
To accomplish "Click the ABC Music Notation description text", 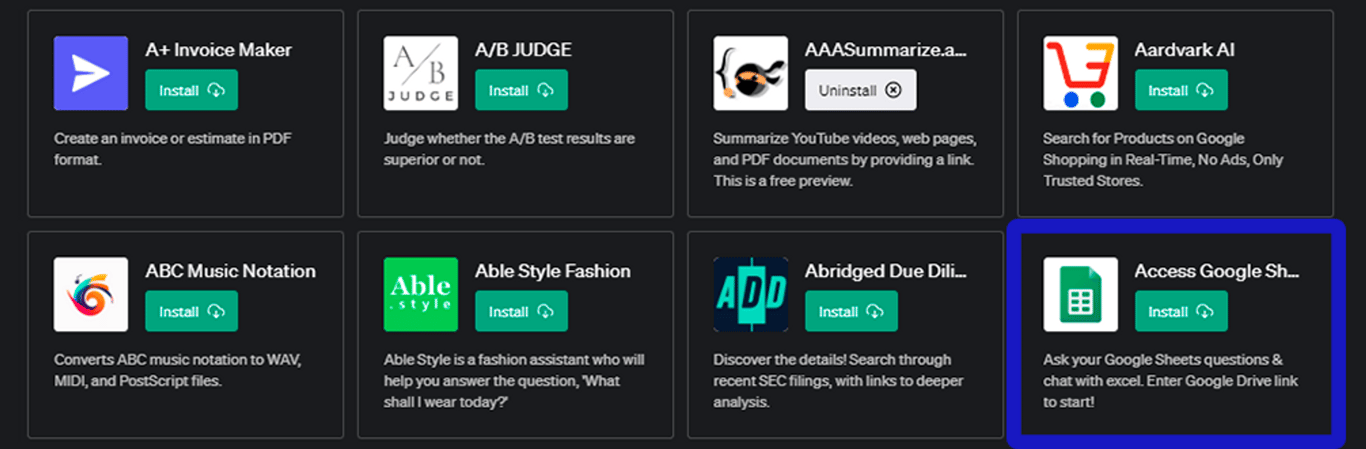I will coord(179,369).
